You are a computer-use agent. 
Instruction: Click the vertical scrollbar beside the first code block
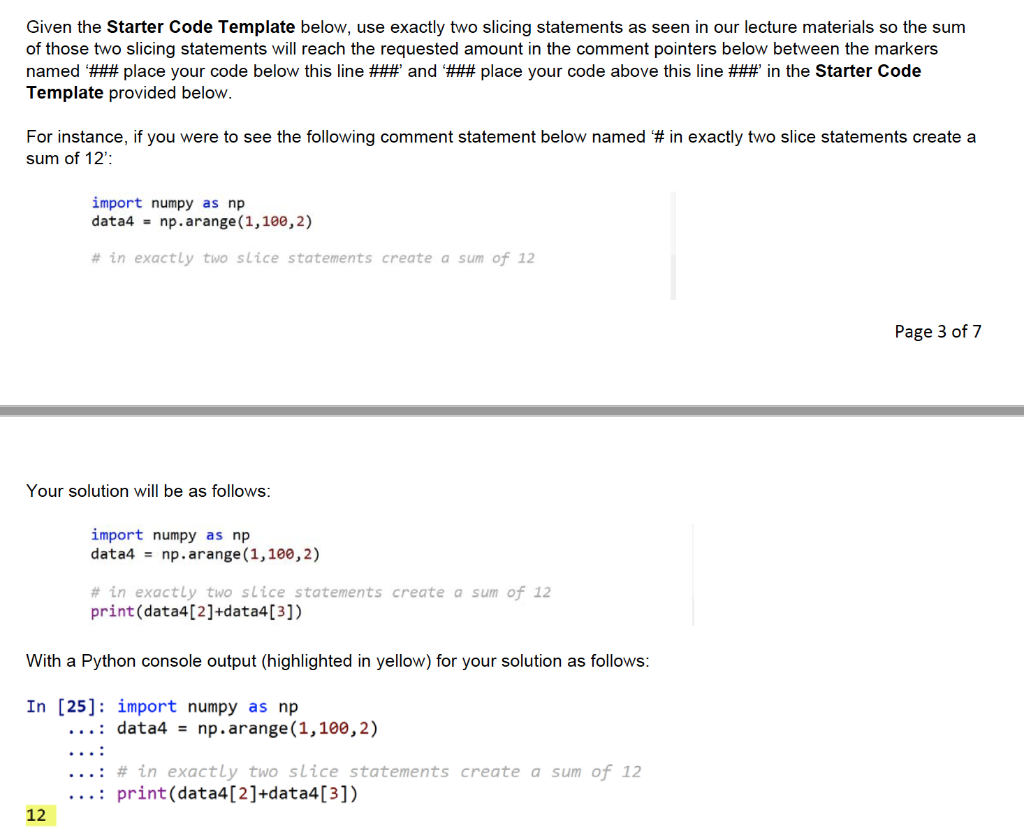coord(673,245)
